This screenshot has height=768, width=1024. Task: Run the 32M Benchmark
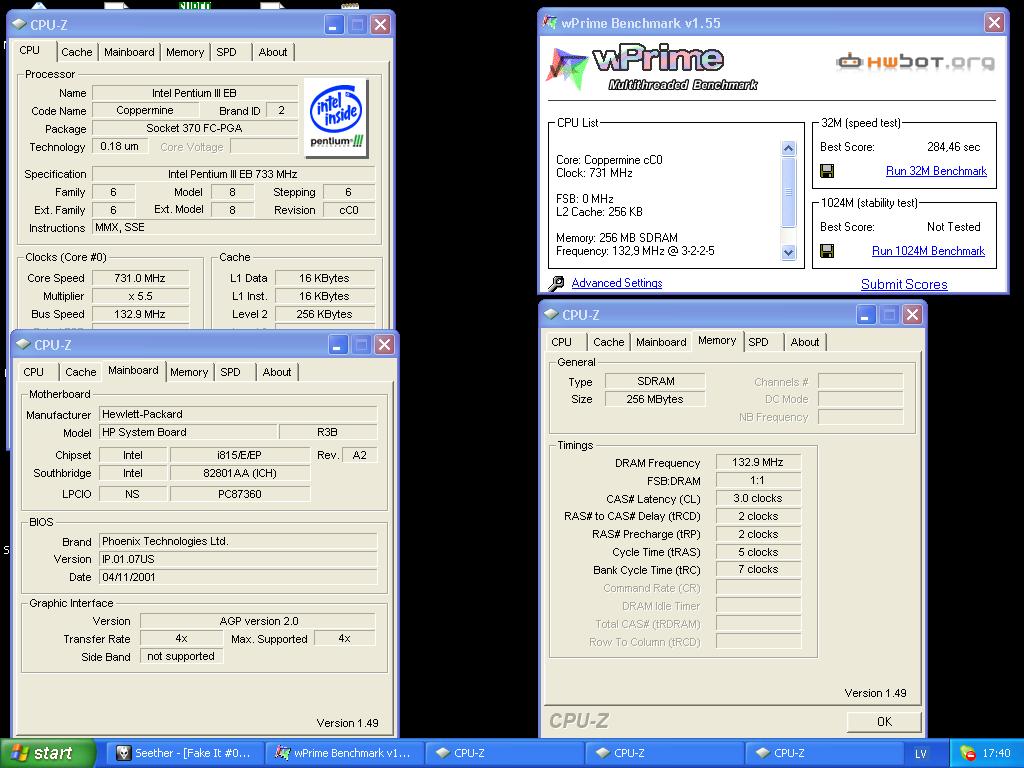point(936,171)
